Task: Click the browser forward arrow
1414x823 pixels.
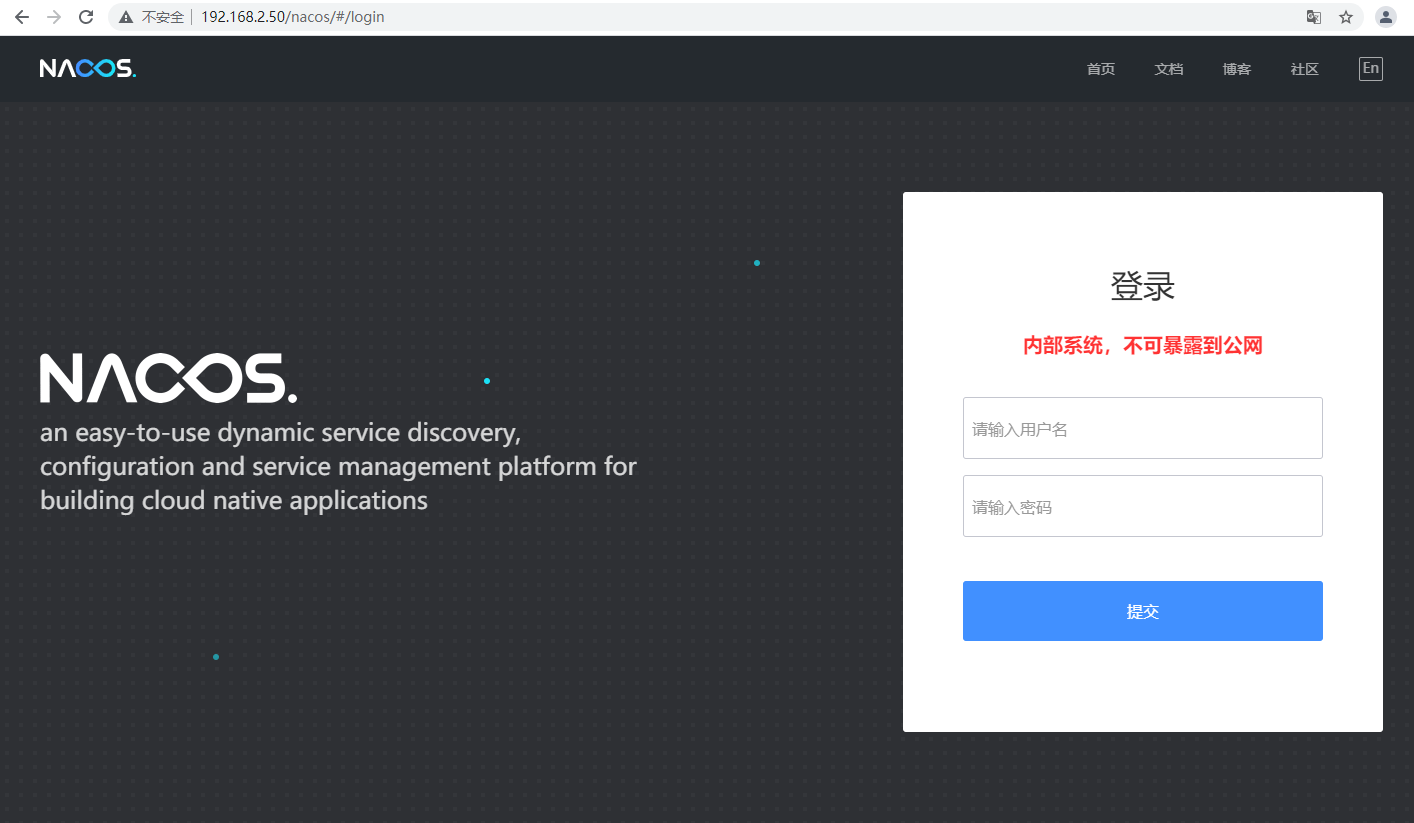Action: 54,17
